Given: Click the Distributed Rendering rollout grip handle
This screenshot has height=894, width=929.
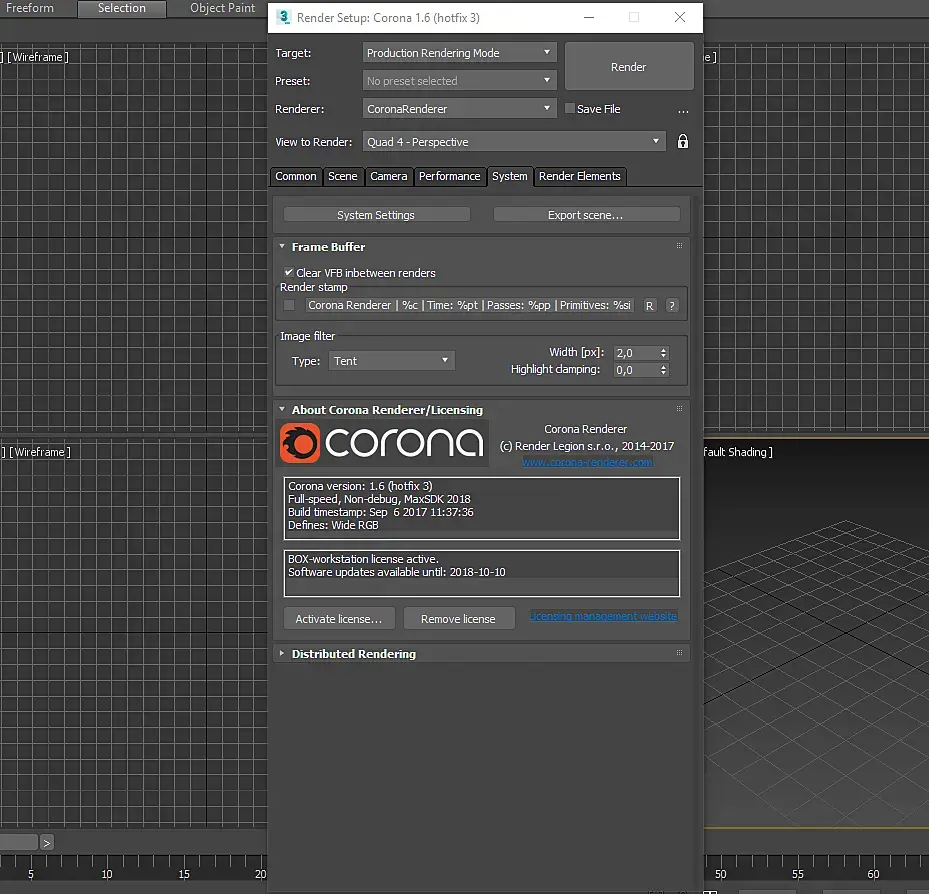Looking at the screenshot, I should pos(679,653).
